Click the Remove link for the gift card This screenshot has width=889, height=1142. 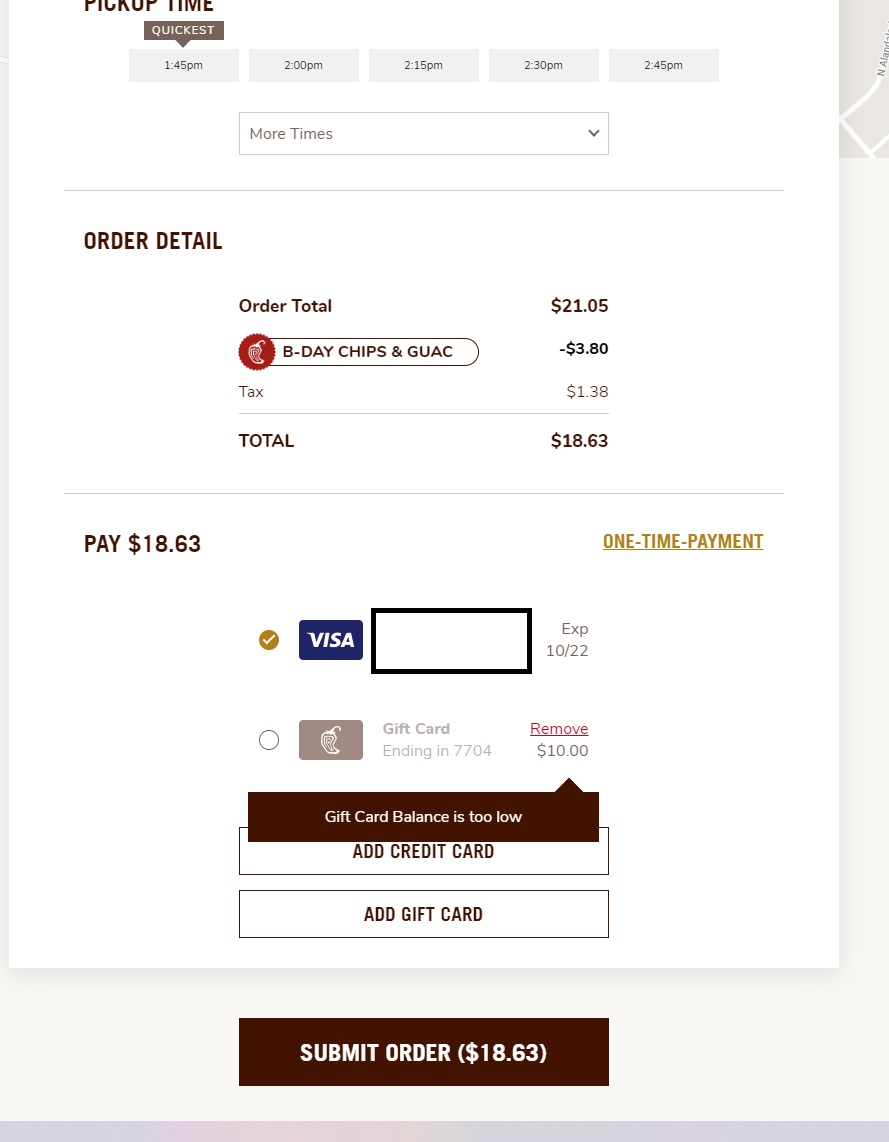(558, 728)
